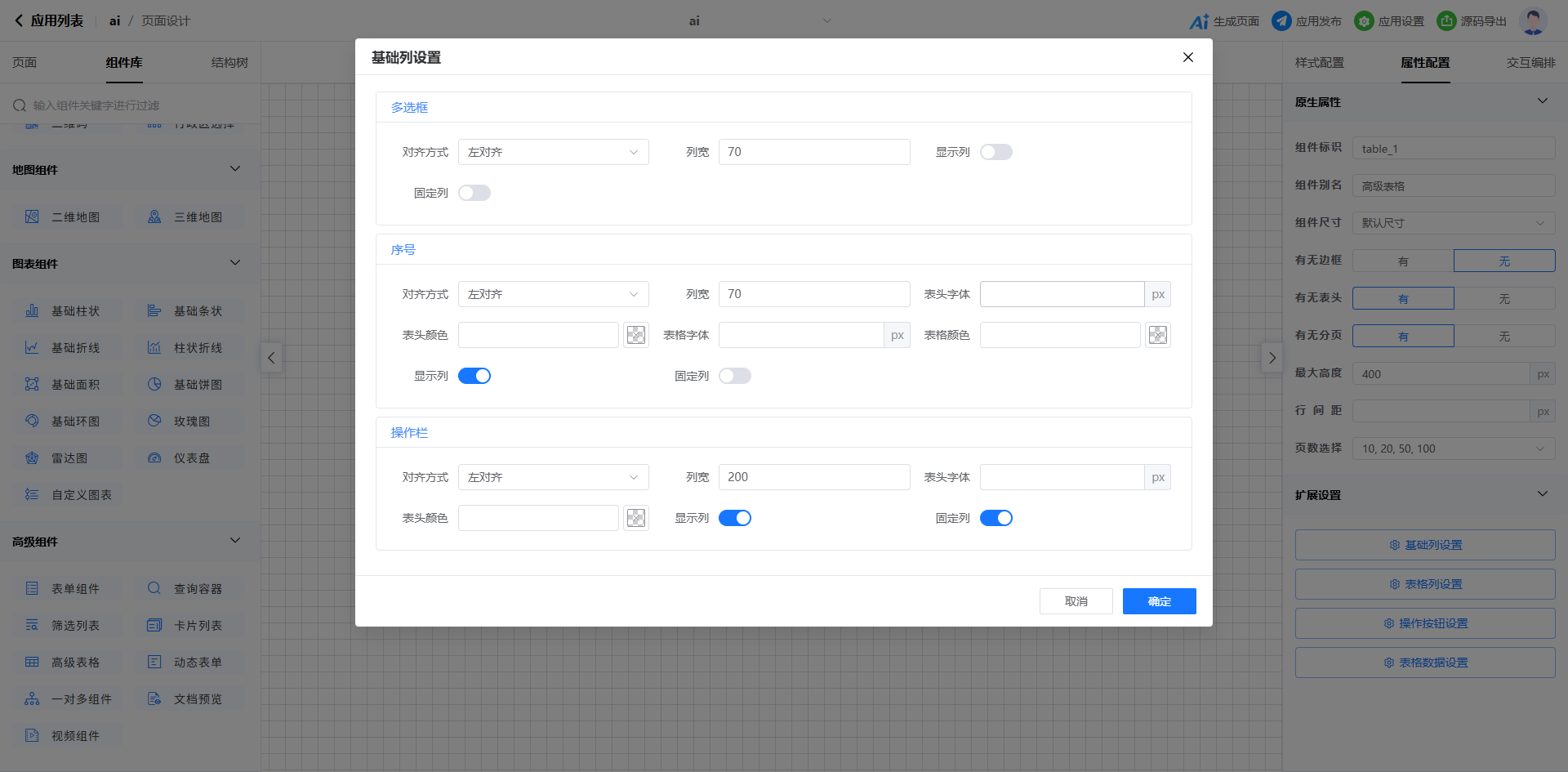The image size is (1568, 772).
Task: Open 对齐方式 dropdown in 多选框 section
Action: click(x=553, y=152)
